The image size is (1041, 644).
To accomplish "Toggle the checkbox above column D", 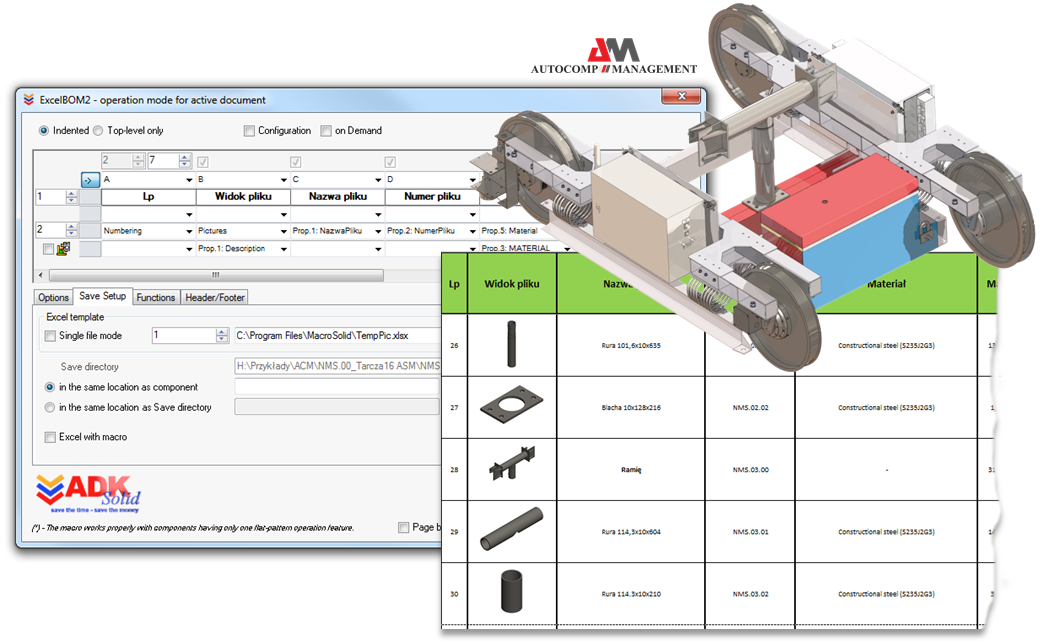I will 390,161.
